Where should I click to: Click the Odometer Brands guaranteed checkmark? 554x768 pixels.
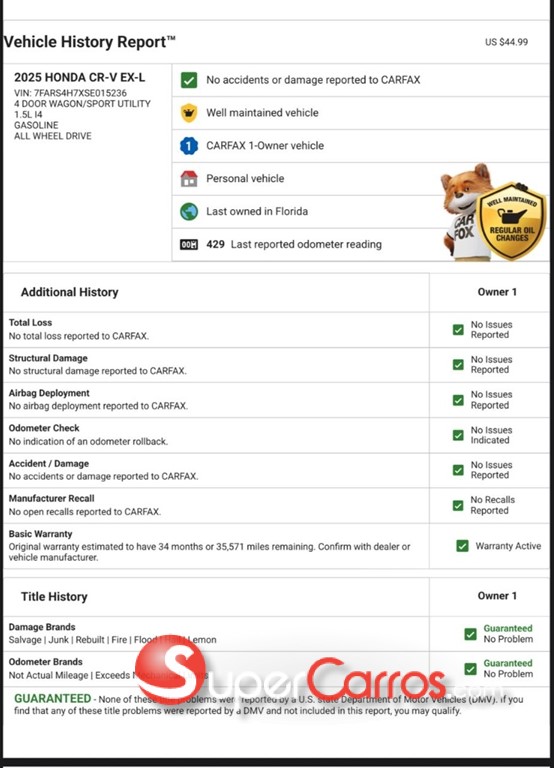coord(470,669)
